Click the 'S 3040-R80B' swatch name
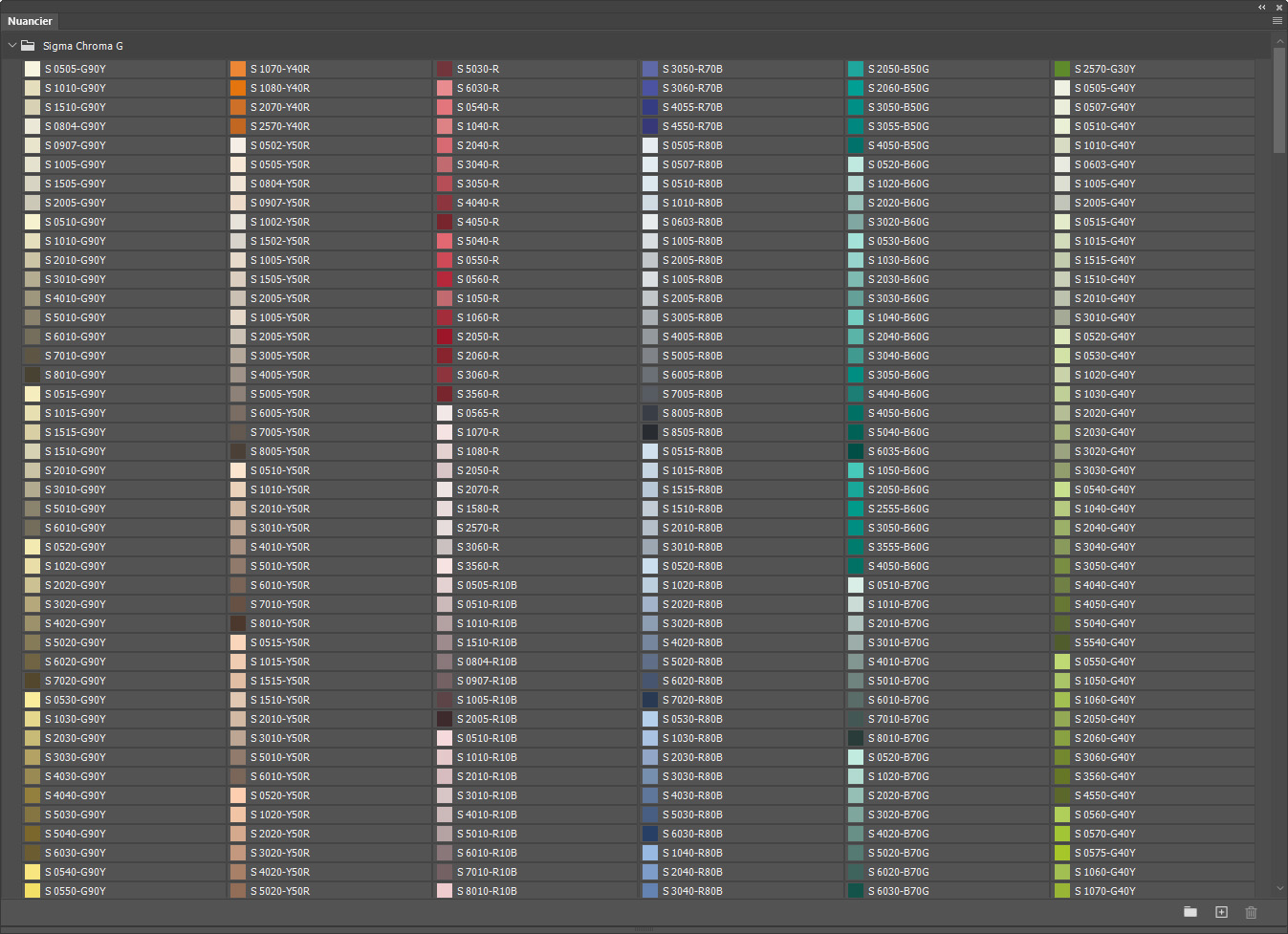 (x=692, y=891)
